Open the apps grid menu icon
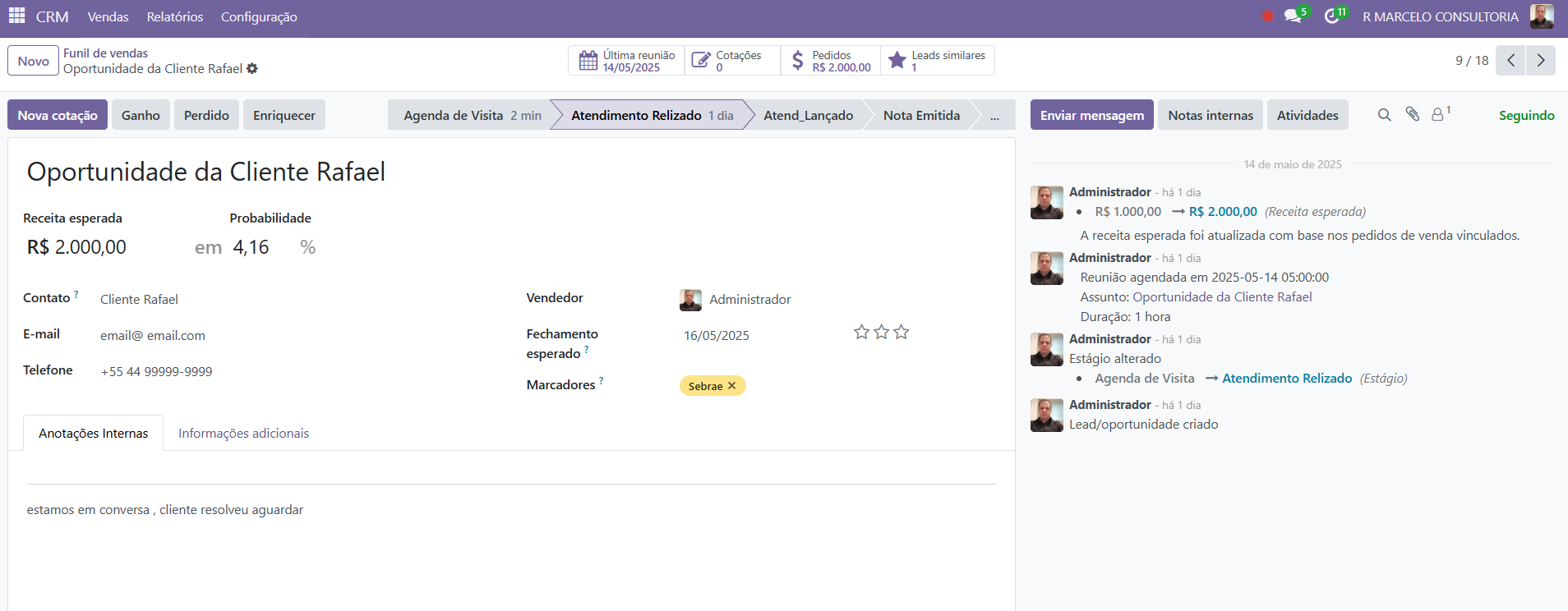Viewport: 1568px width, 611px height. pyautogui.click(x=16, y=16)
